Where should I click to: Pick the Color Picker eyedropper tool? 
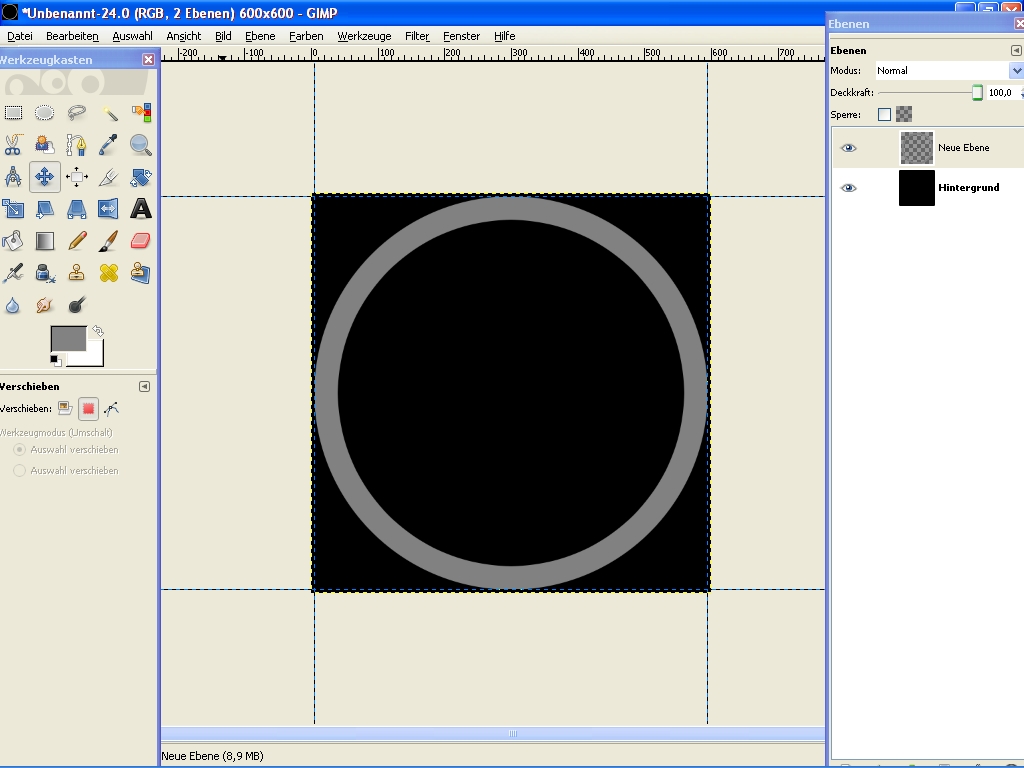pyautogui.click(x=108, y=145)
